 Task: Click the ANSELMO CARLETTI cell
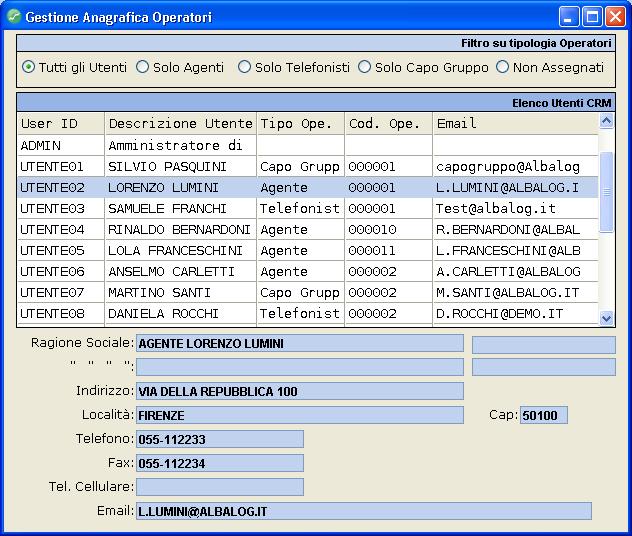click(x=181, y=271)
